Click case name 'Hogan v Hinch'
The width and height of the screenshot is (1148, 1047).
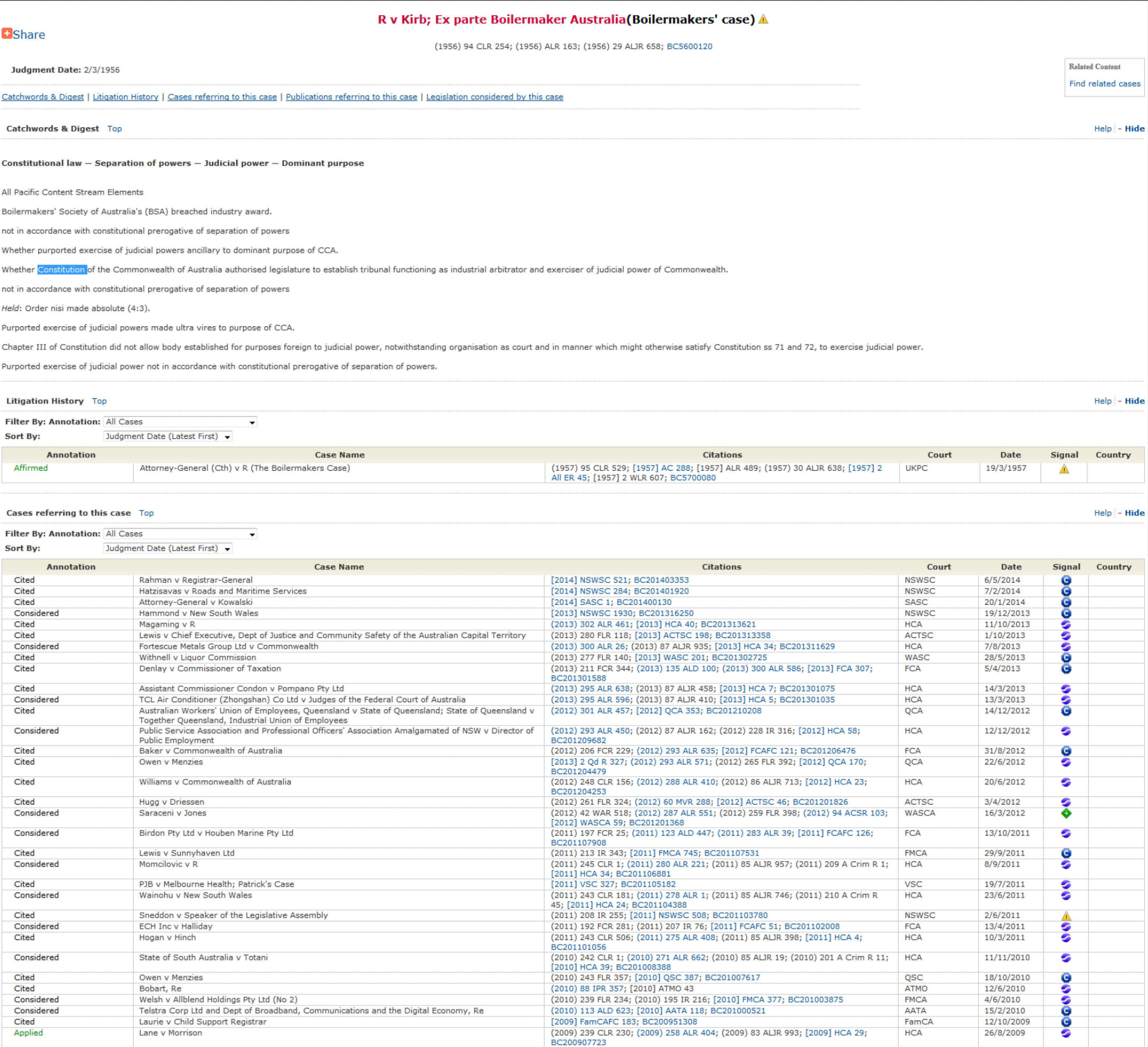point(167,938)
